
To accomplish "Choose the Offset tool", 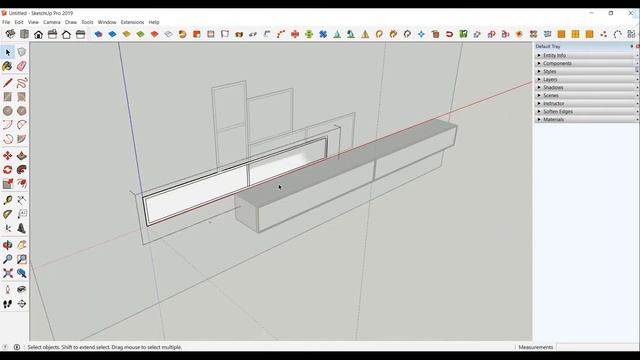I will [x=22, y=184].
